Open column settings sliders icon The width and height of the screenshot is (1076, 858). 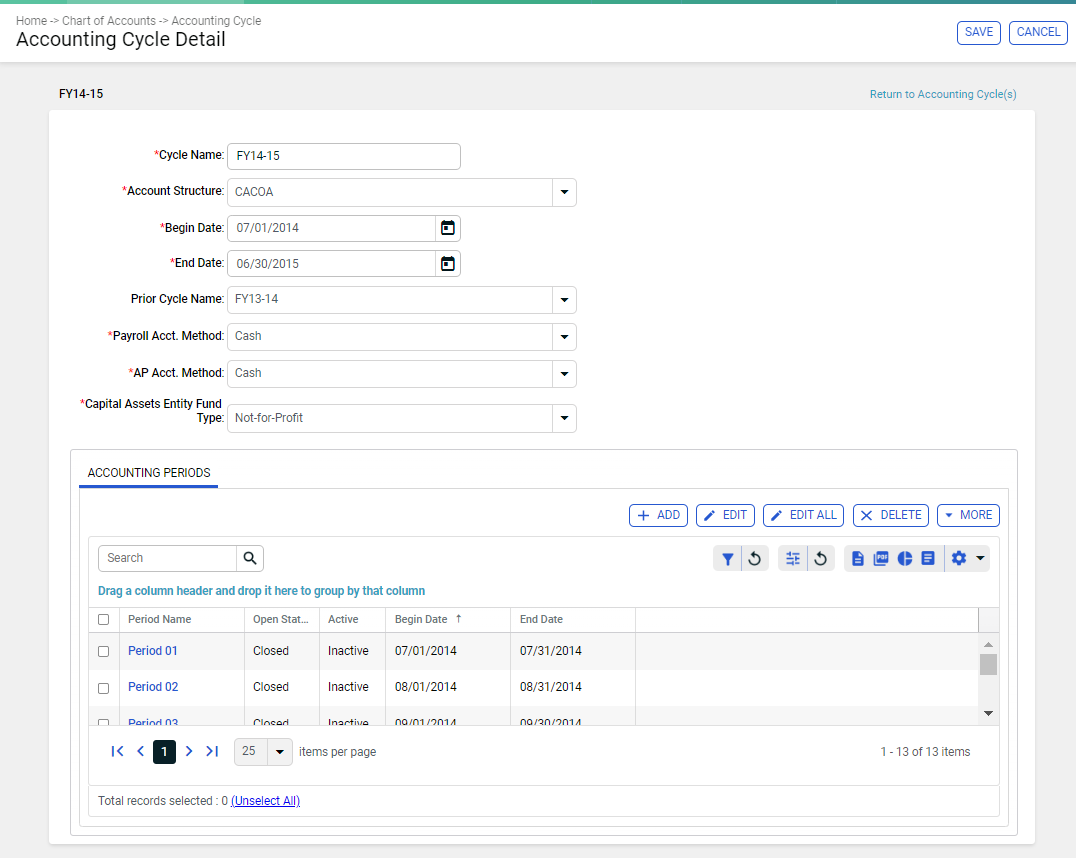pyautogui.click(x=793, y=559)
